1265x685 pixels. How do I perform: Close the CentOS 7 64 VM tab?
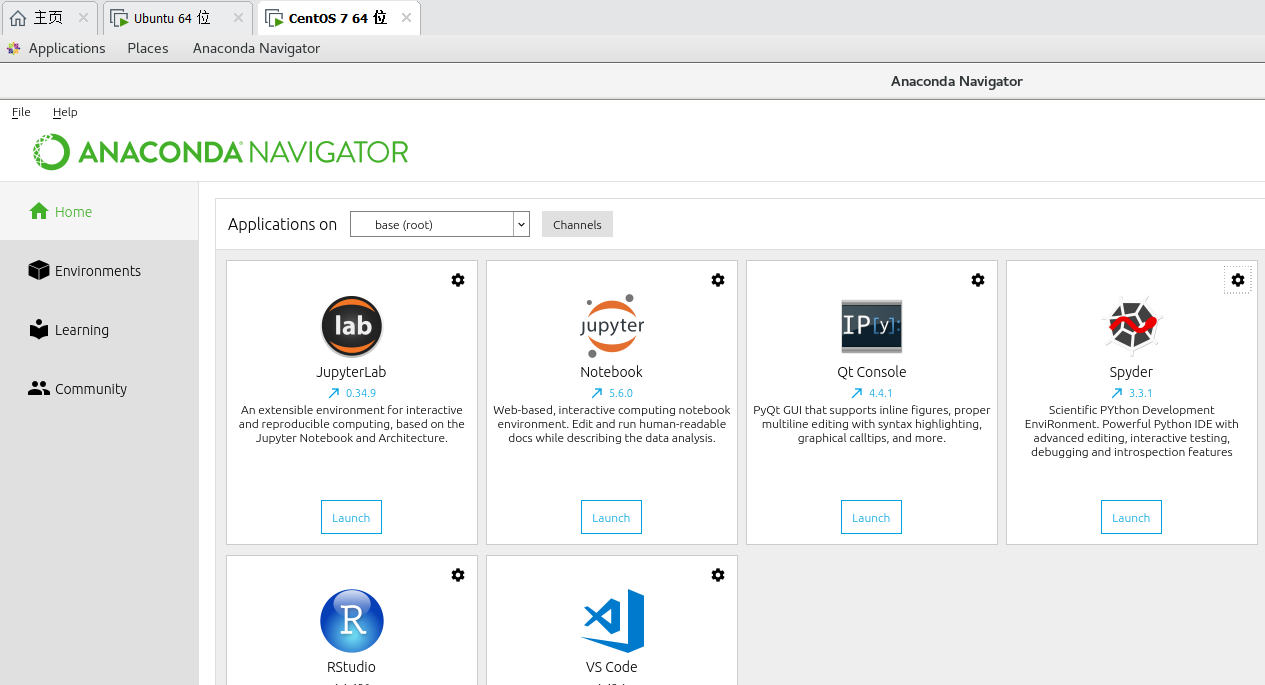click(x=406, y=18)
